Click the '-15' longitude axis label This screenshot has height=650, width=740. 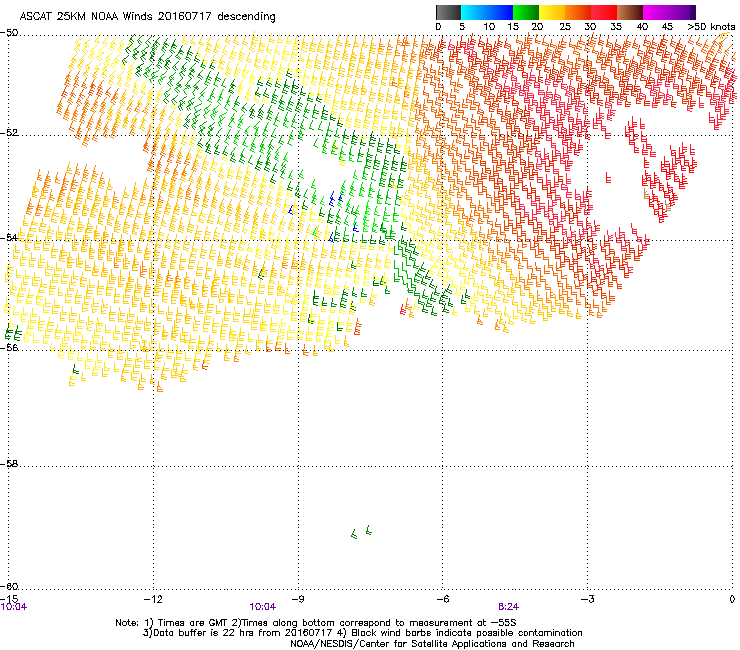(x=10, y=599)
